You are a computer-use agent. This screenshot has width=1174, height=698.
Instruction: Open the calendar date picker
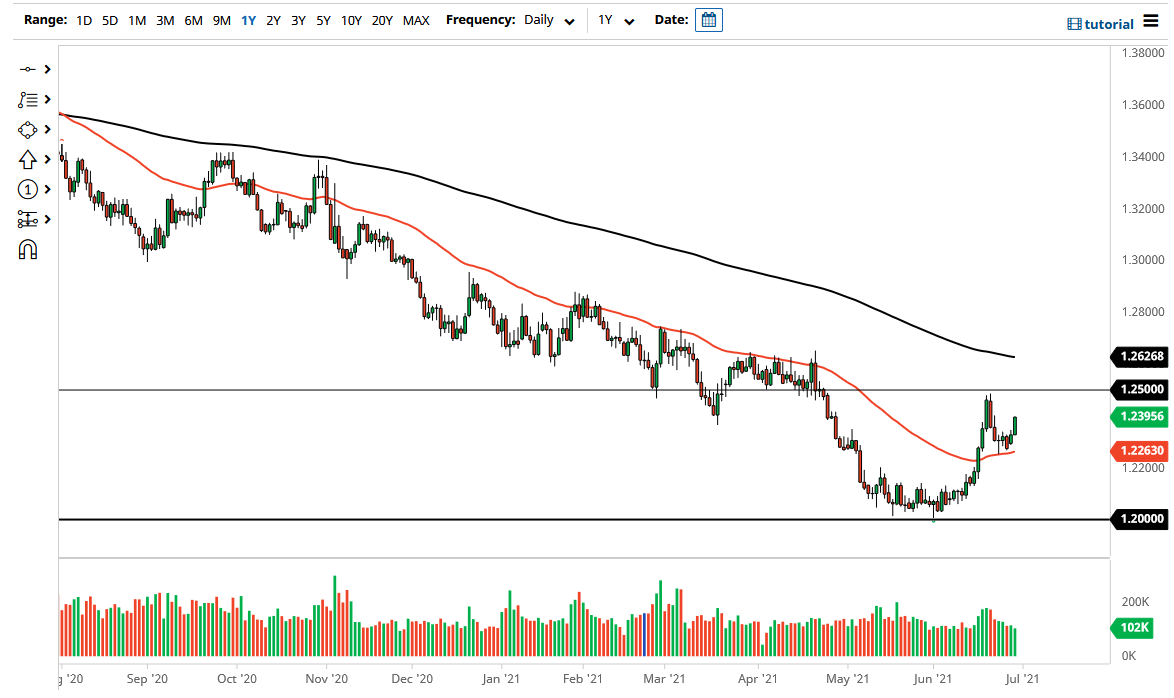click(x=709, y=19)
